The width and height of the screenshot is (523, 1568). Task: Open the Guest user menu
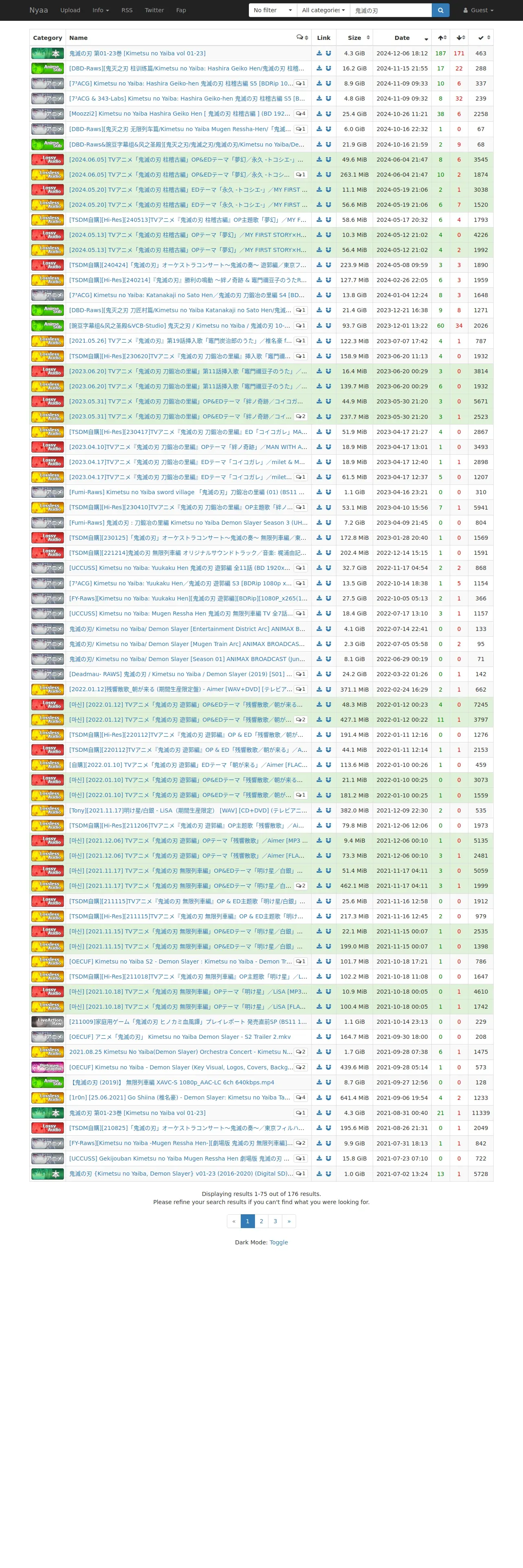(x=479, y=10)
